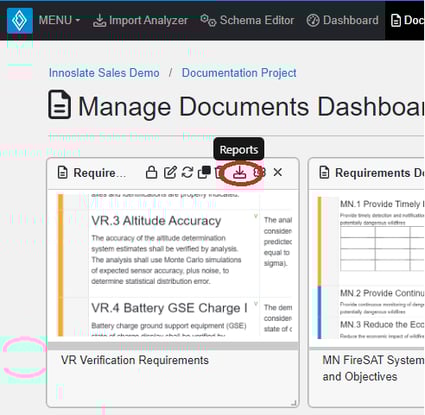
Task: Click the MN.3 Reduce the Eco... entry
Action: [382, 324]
